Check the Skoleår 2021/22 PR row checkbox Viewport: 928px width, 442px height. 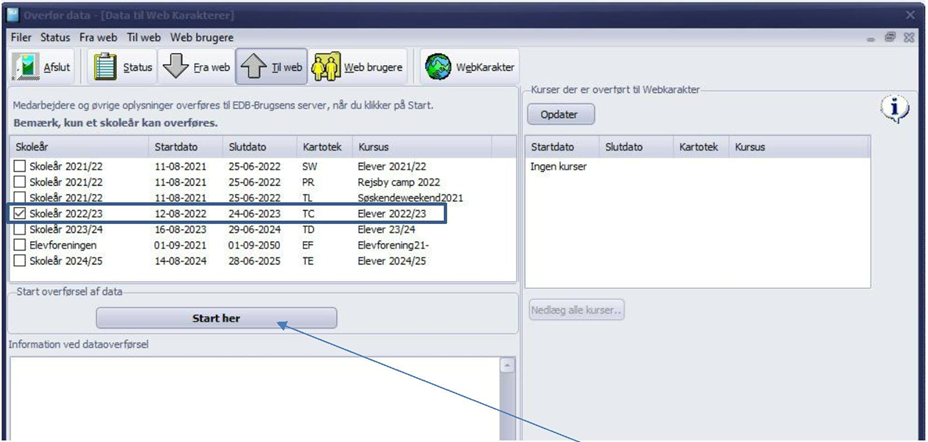20,182
